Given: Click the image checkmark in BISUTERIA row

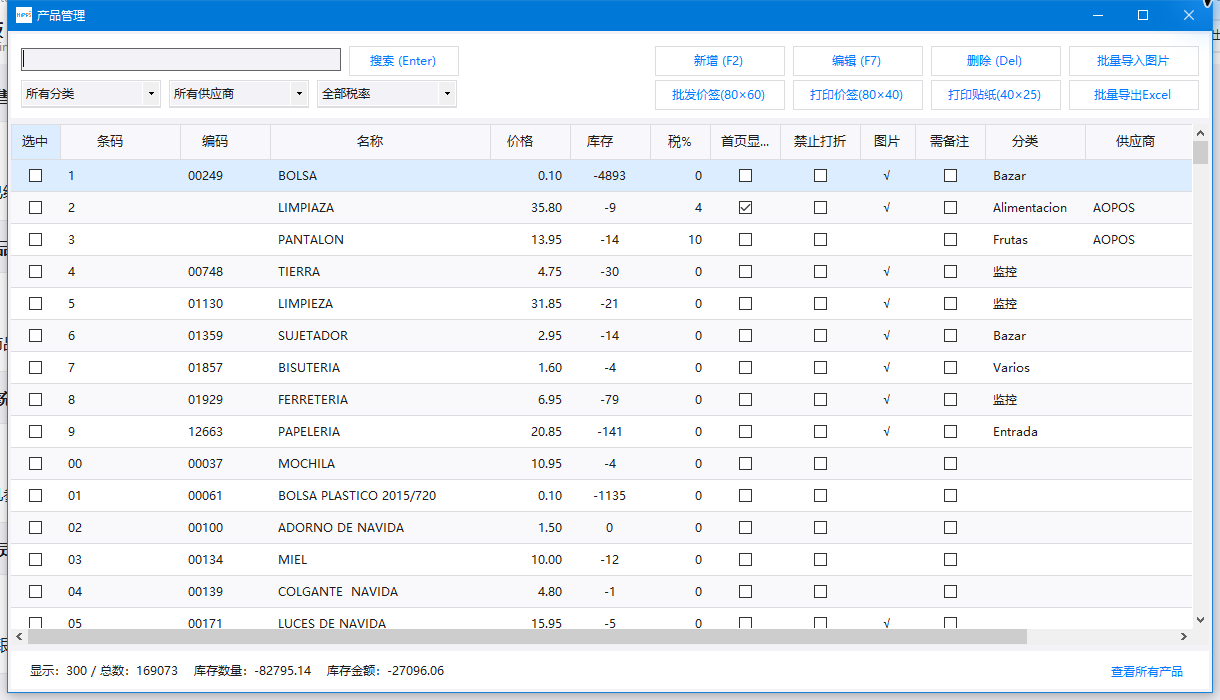Looking at the screenshot, I should click(x=887, y=368).
